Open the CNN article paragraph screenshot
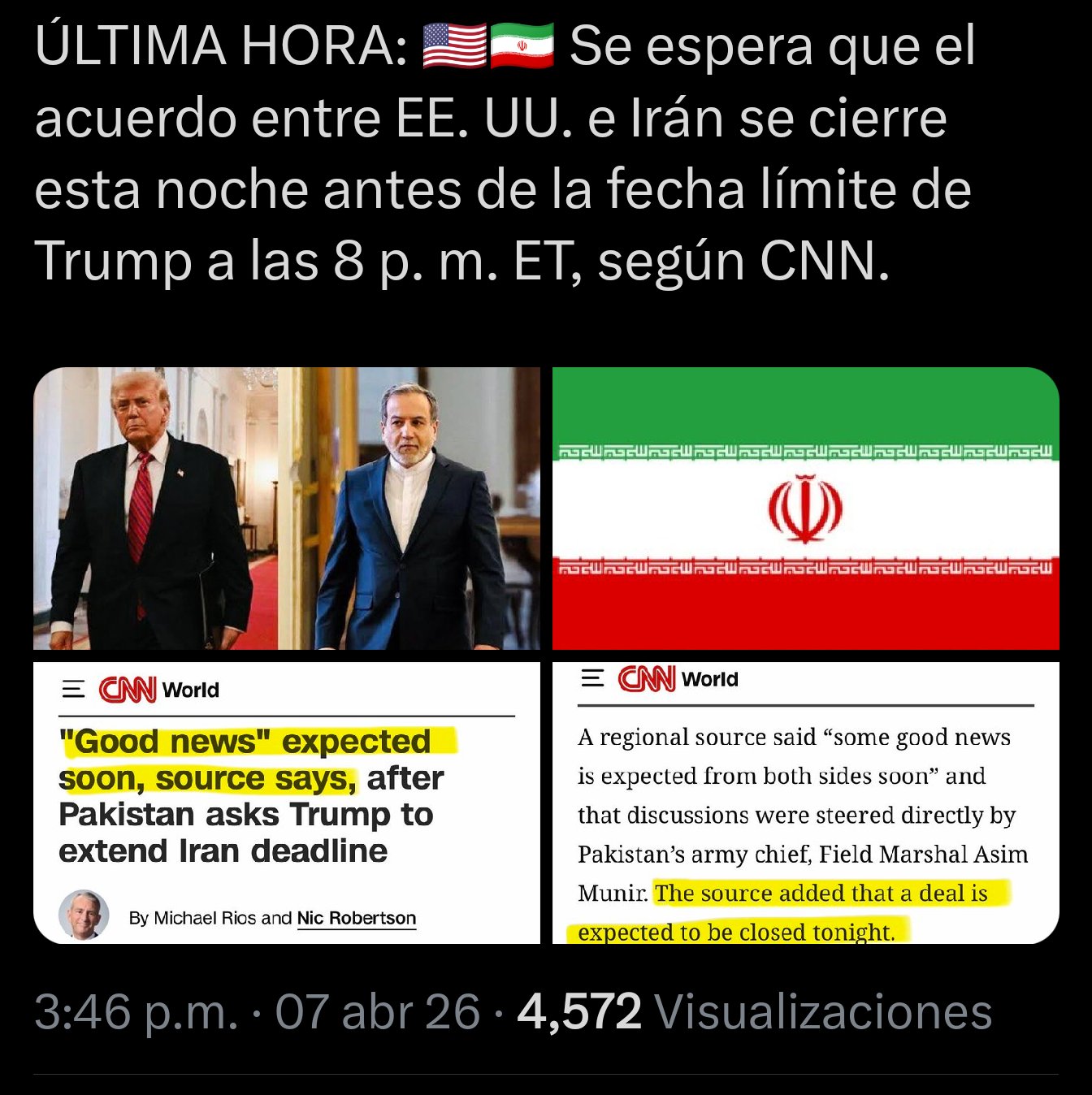Screen dimensions: 1092x1095 click(806, 803)
